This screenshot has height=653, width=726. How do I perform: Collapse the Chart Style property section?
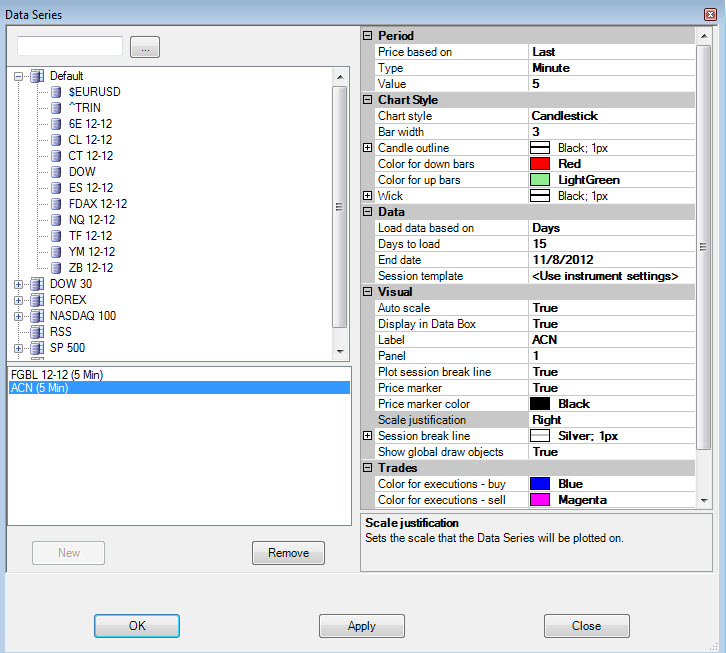[x=368, y=100]
